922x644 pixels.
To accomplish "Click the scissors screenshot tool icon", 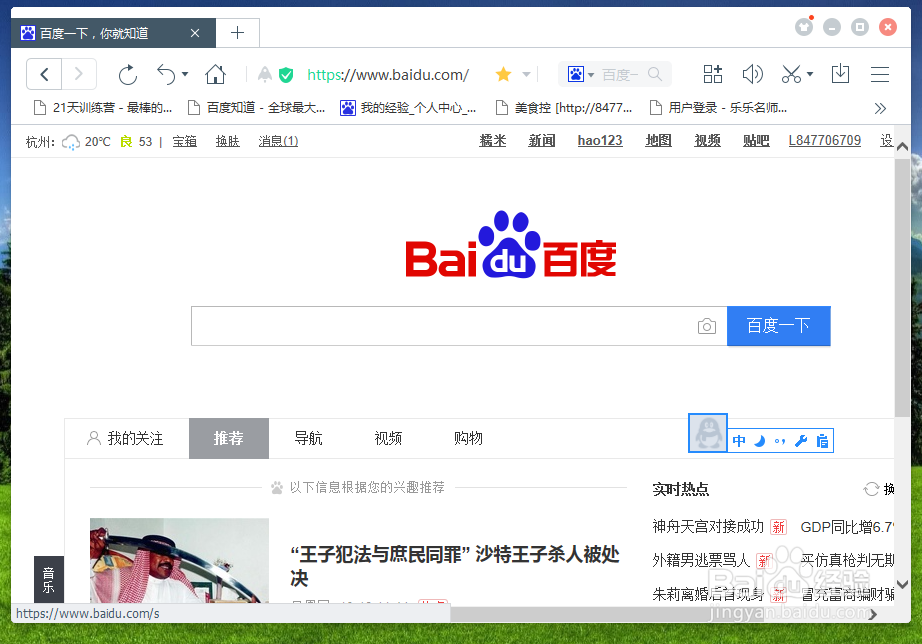I will (791, 74).
